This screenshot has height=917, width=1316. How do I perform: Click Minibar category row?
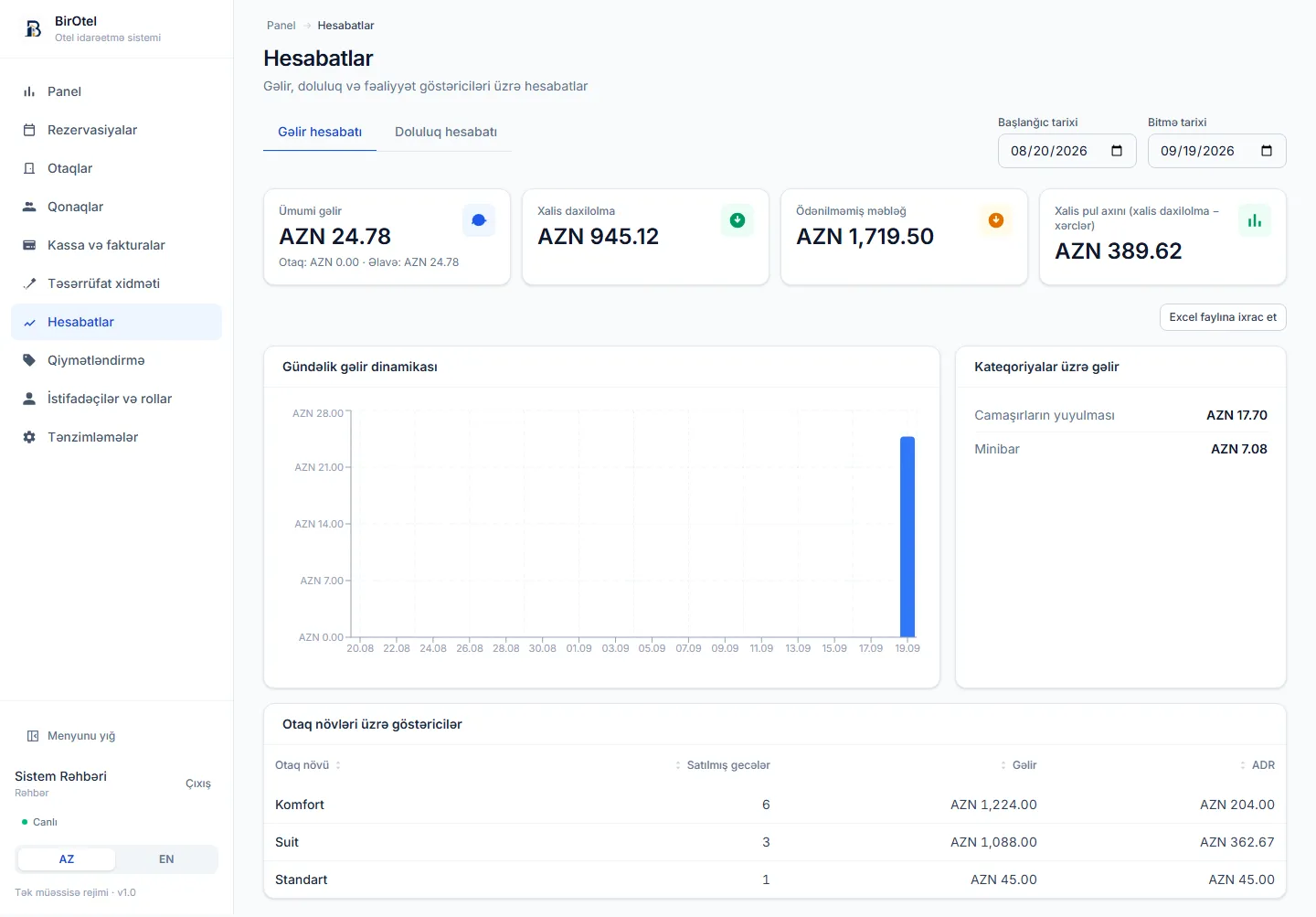[1120, 449]
